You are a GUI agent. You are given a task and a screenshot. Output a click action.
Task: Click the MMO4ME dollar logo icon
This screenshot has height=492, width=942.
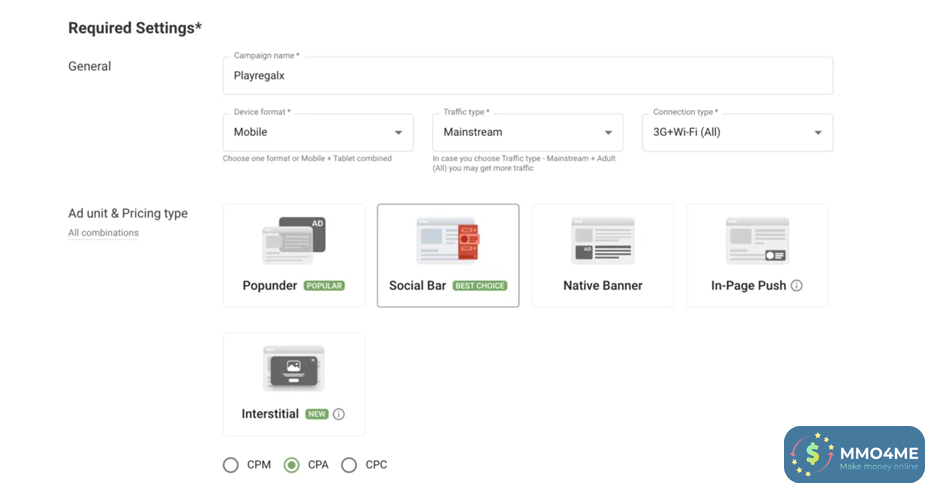[811, 456]
